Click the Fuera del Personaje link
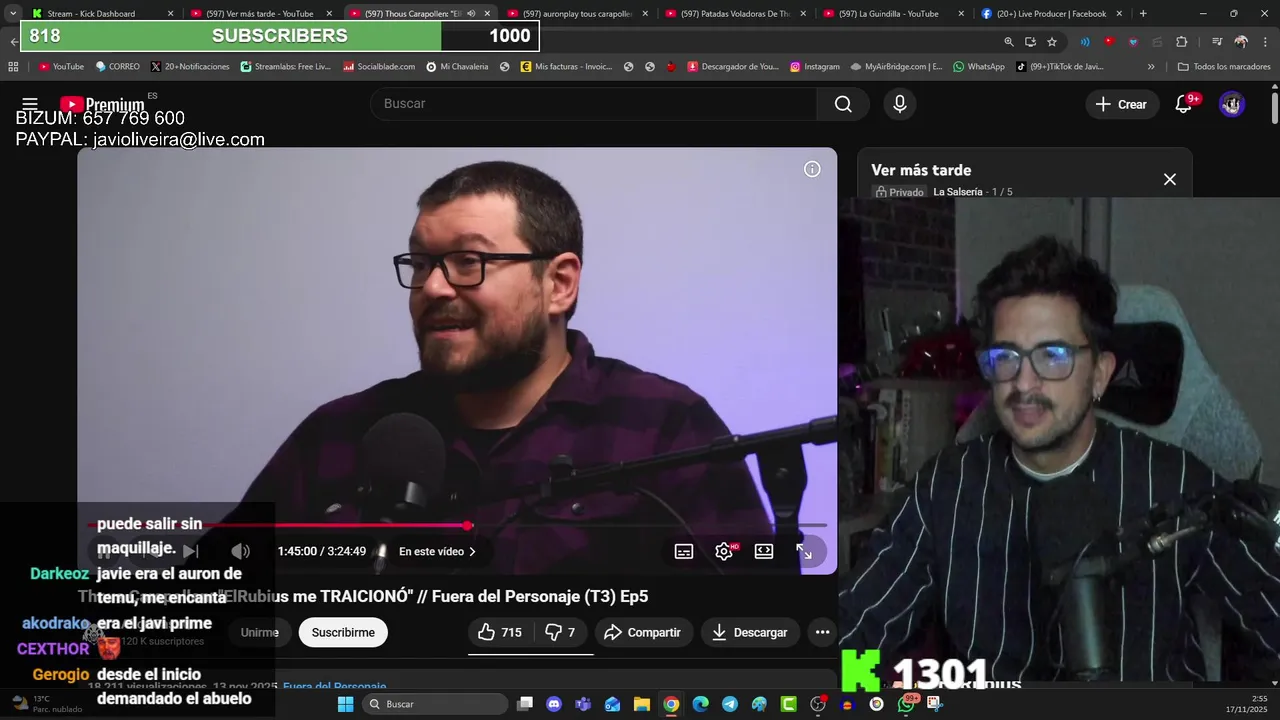Image resolution: width=1280 pixels, height=720 pixels. 334,687
